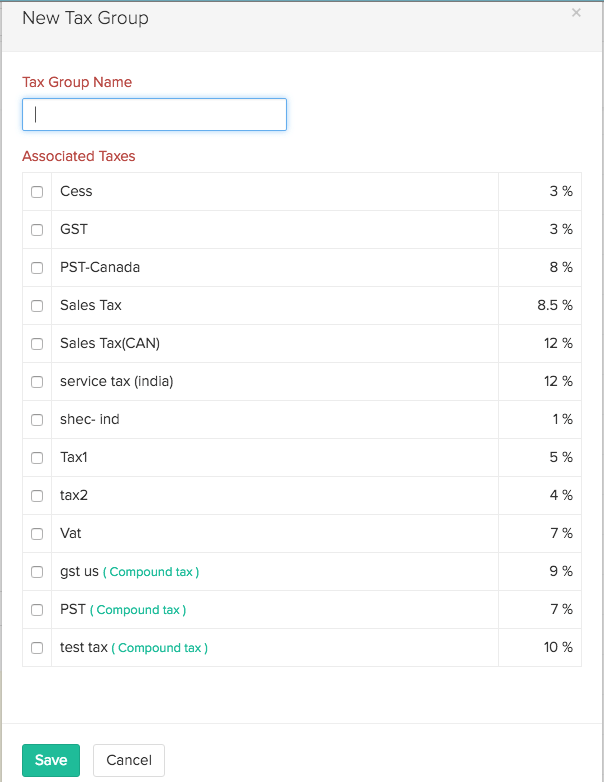Viewport: 604px width, 782px height.
Task: Select the shec- ind checkbox
Action: click(x=37, y=420)
